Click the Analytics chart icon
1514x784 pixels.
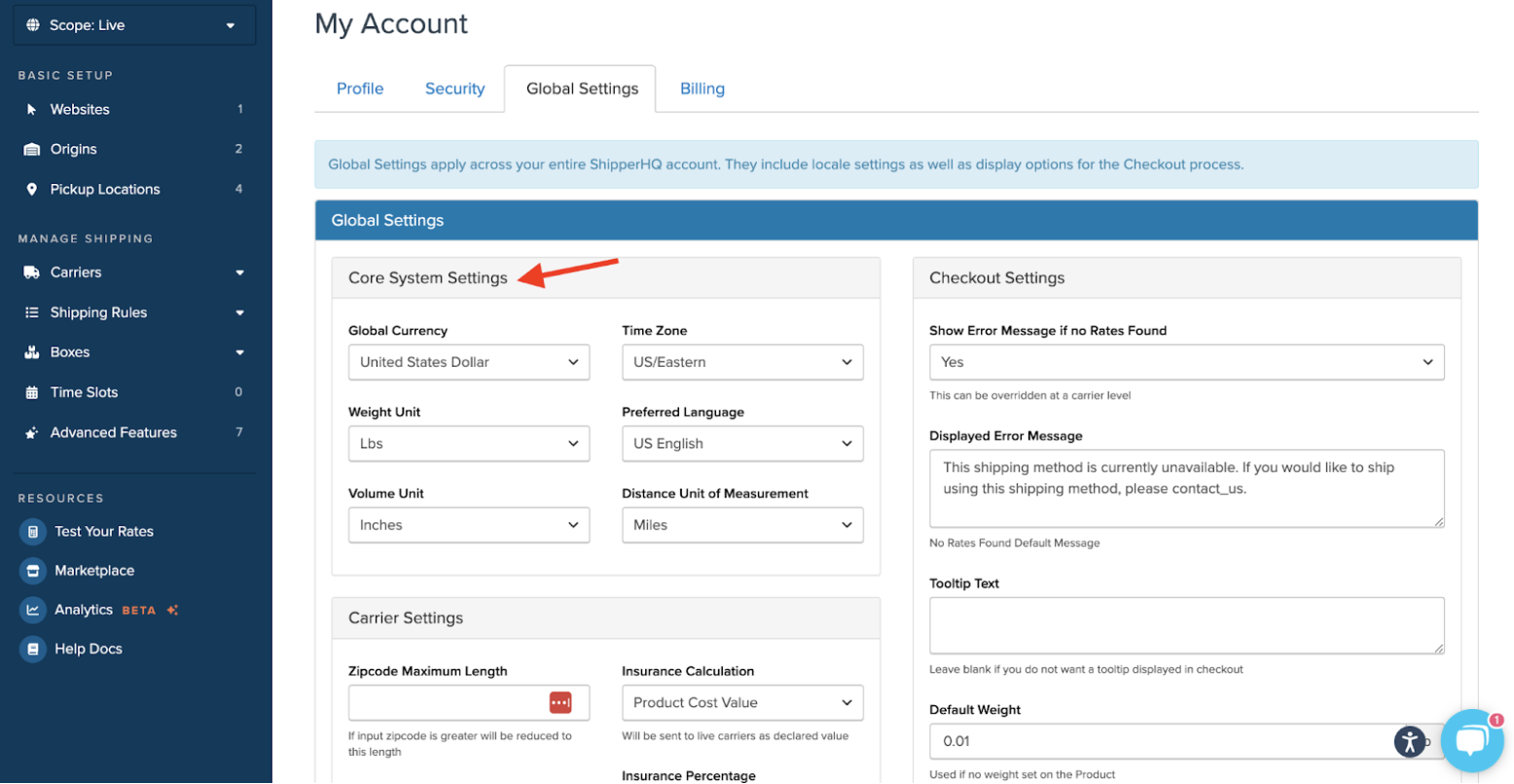[33, 610]
